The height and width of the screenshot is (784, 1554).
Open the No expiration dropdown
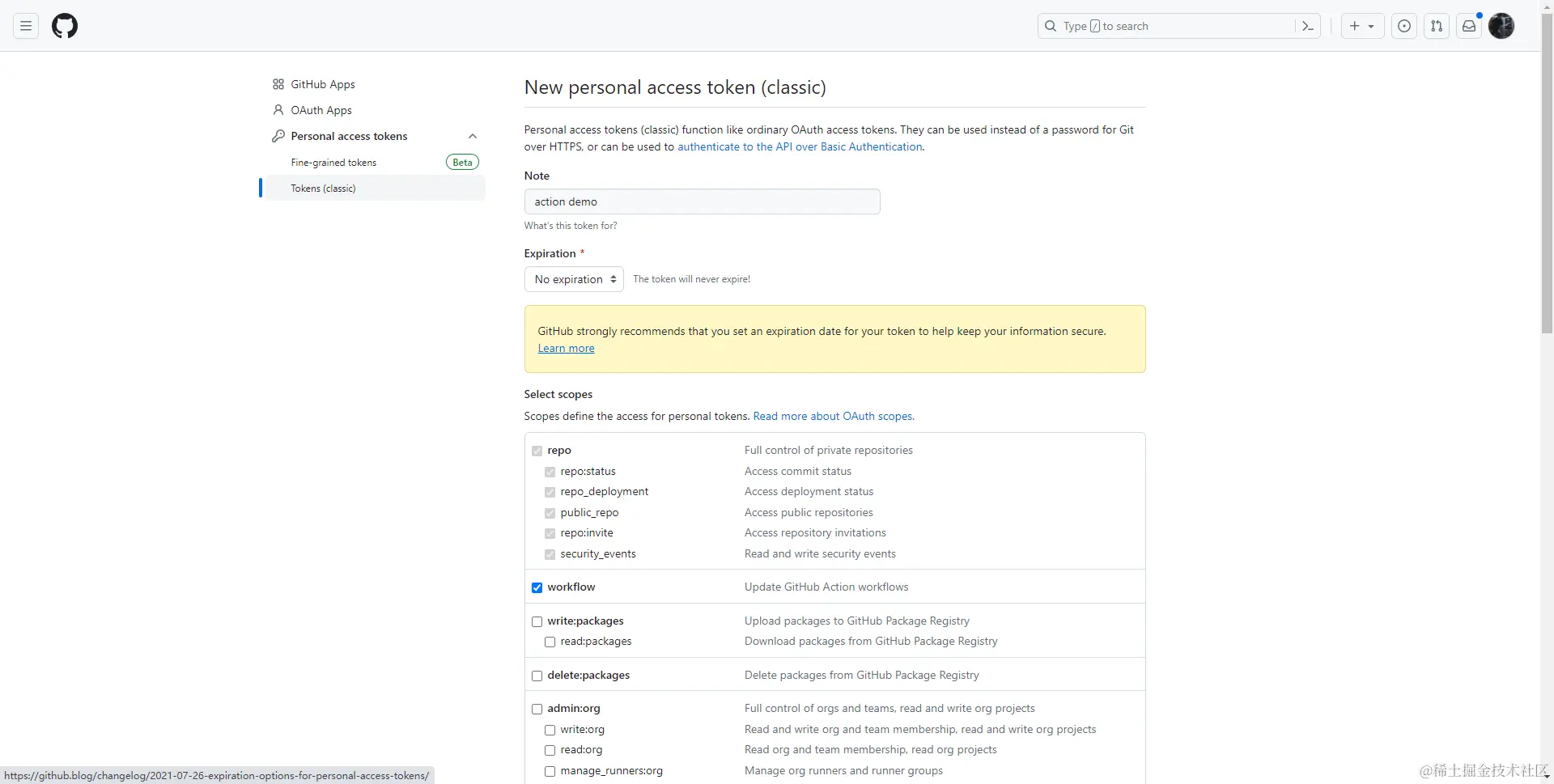(574, 279)
